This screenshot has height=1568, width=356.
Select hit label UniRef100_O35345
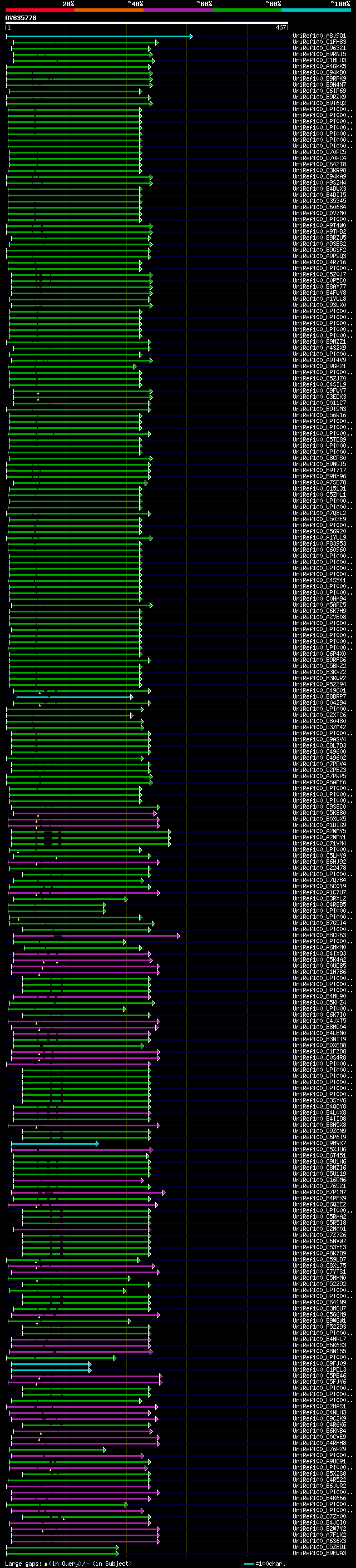point(319,201)
